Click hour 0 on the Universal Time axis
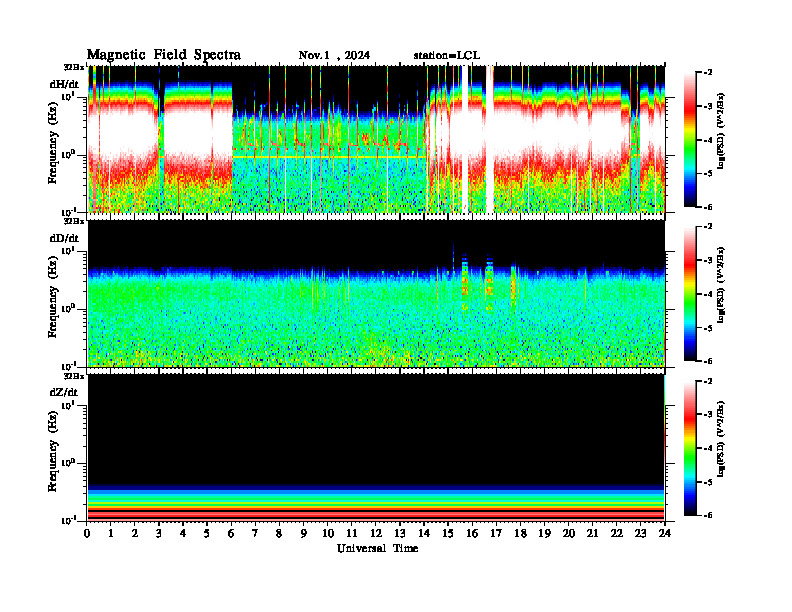Viewport: 792px width, 612px height. tap(87, 533)
